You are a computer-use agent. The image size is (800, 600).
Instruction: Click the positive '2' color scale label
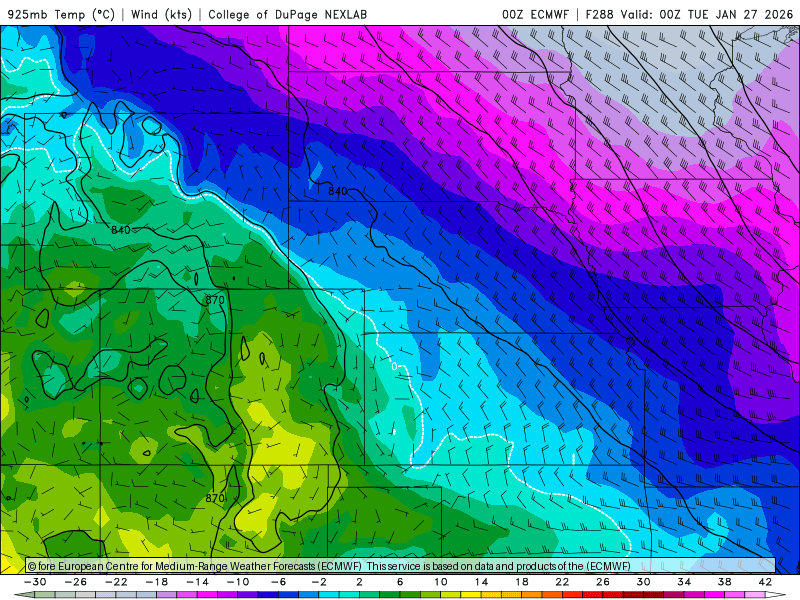(x=360, y=582)
